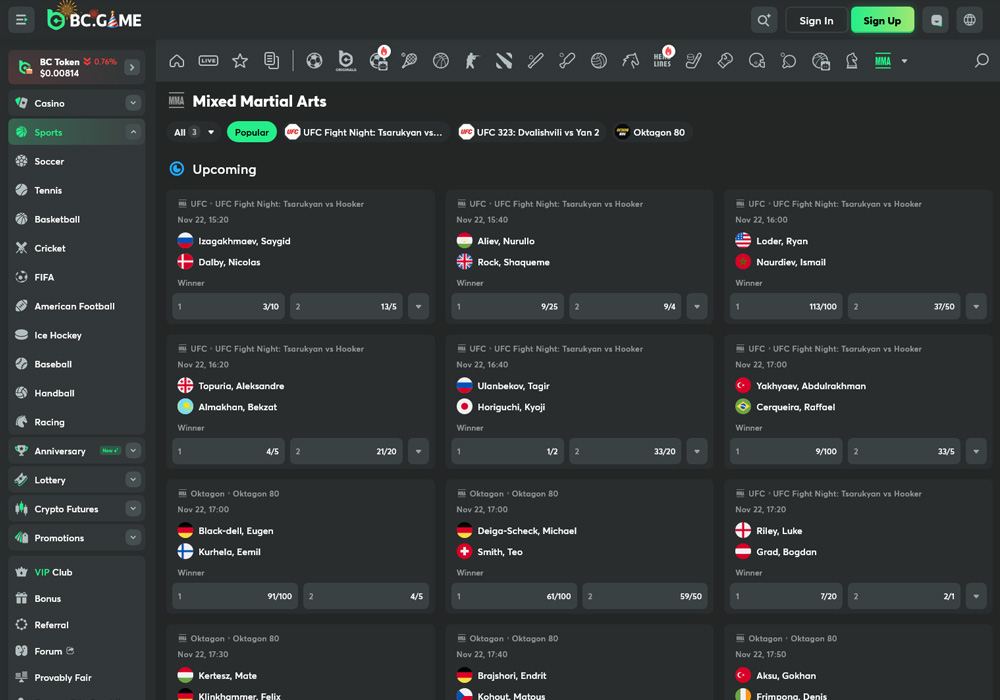
Task: Collapse the Sports sidebar section
Action: pos(133,132)
